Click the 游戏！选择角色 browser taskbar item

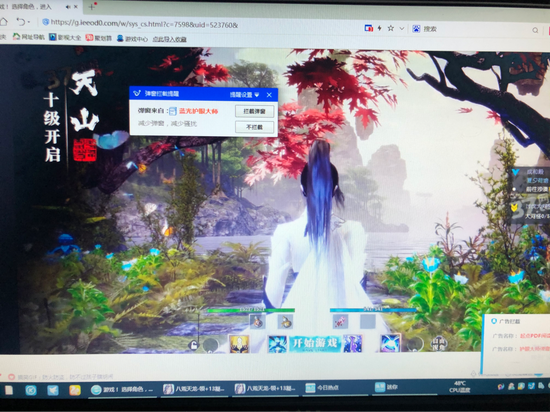[x=122, y=390]
